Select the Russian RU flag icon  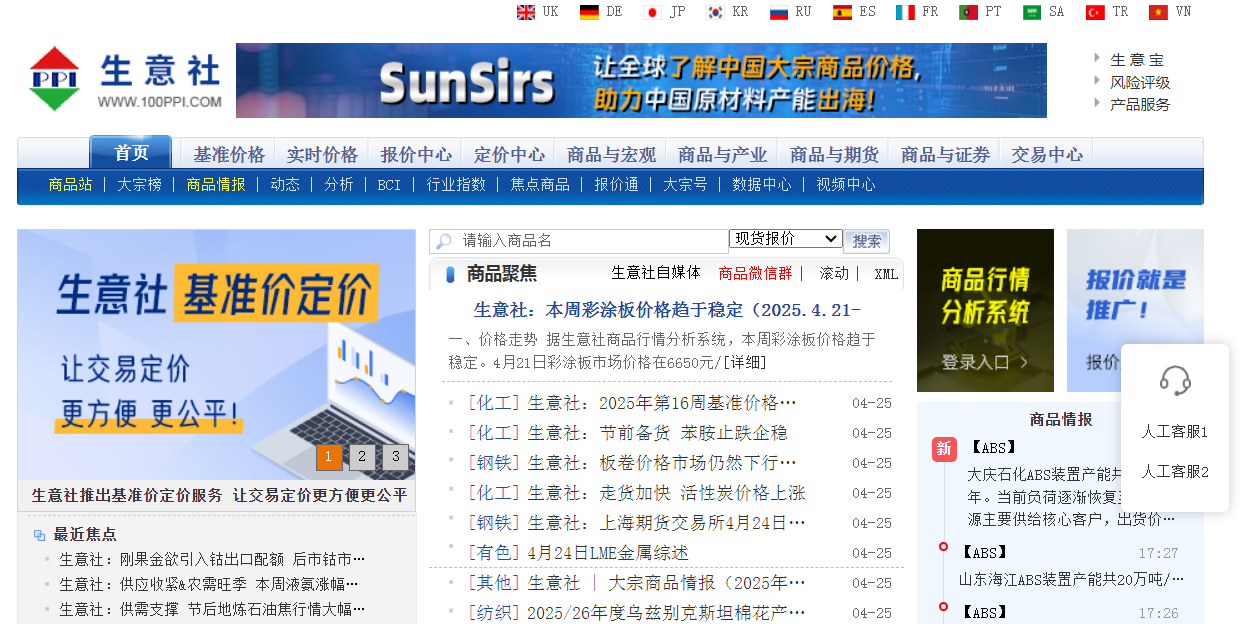pyautogui.click(x=779, y=12)
